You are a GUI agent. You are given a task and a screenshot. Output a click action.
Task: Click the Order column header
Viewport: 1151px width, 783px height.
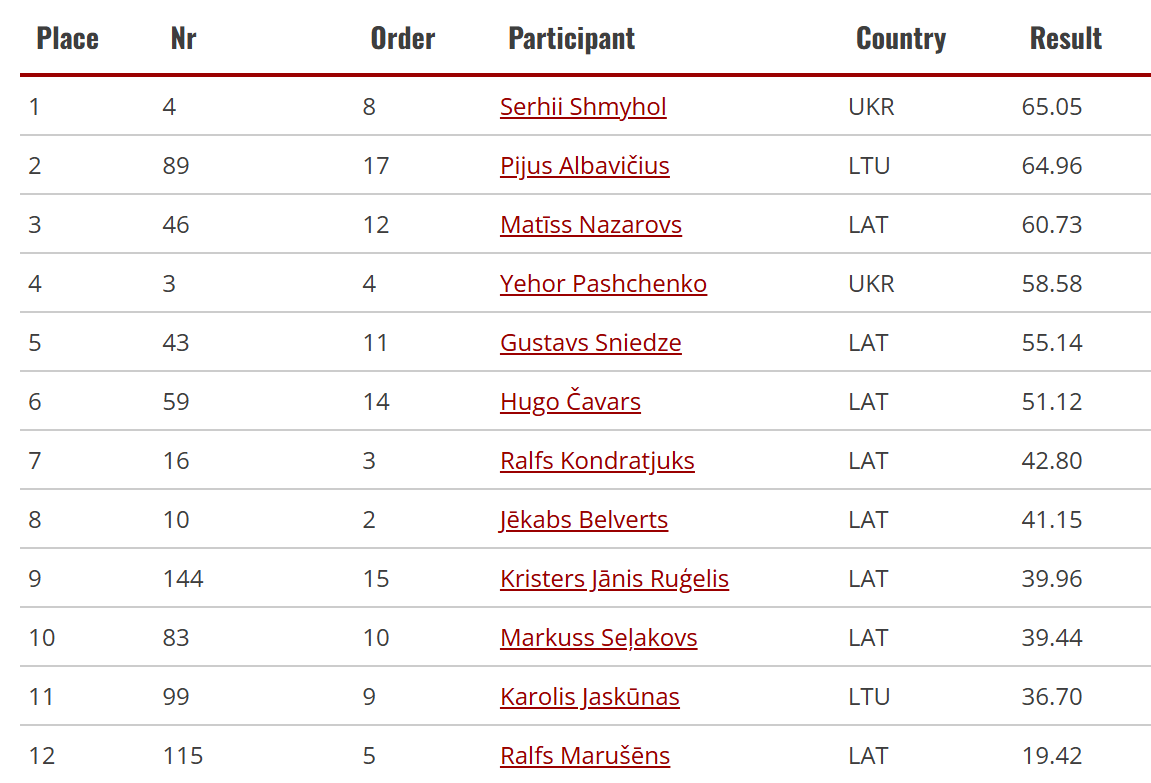click(402, 38)
